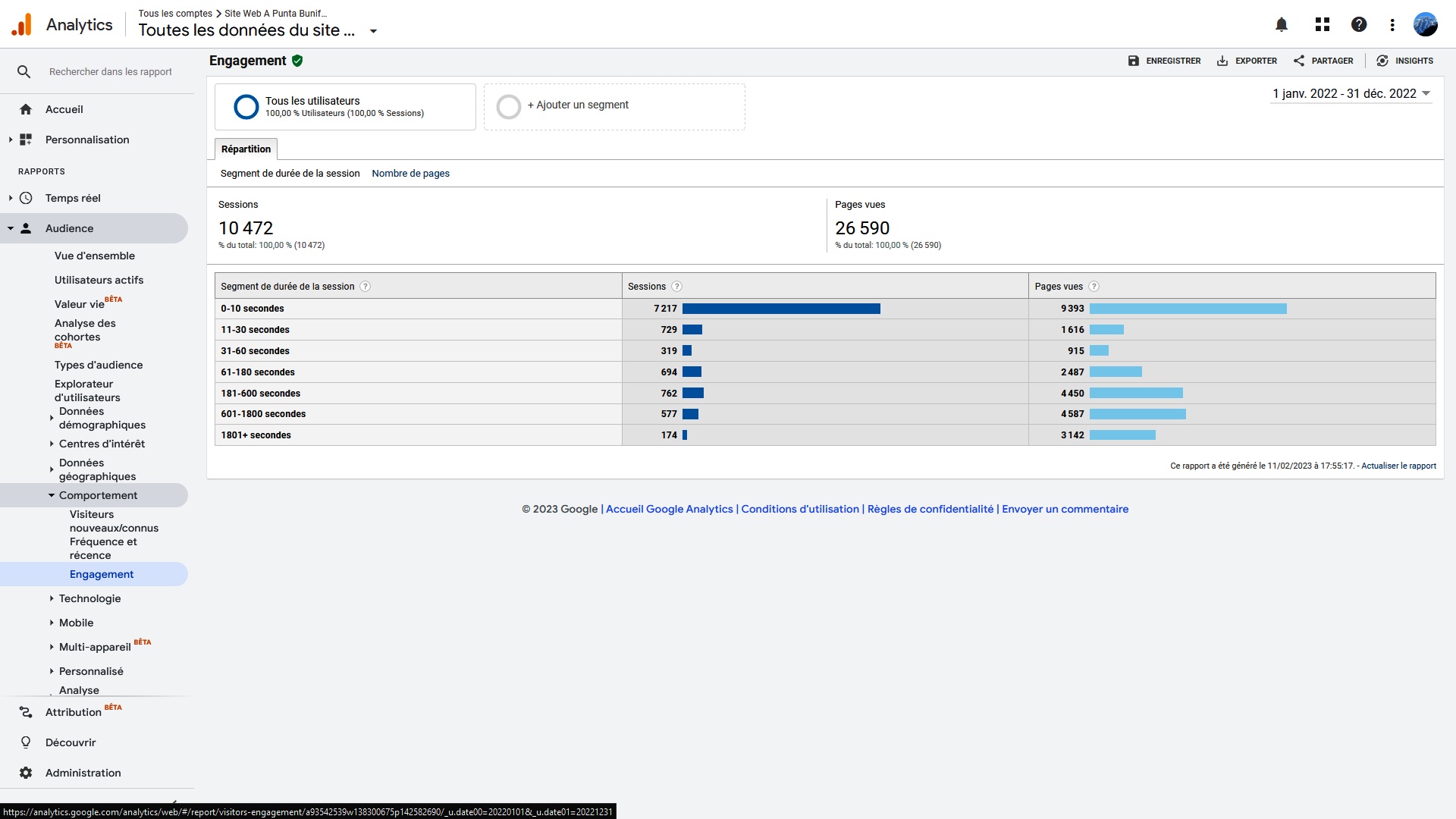This screenshot has height=819, width=1456.
Task: Open Conditions d'utilisation link
Action: [x=800, y=509]
